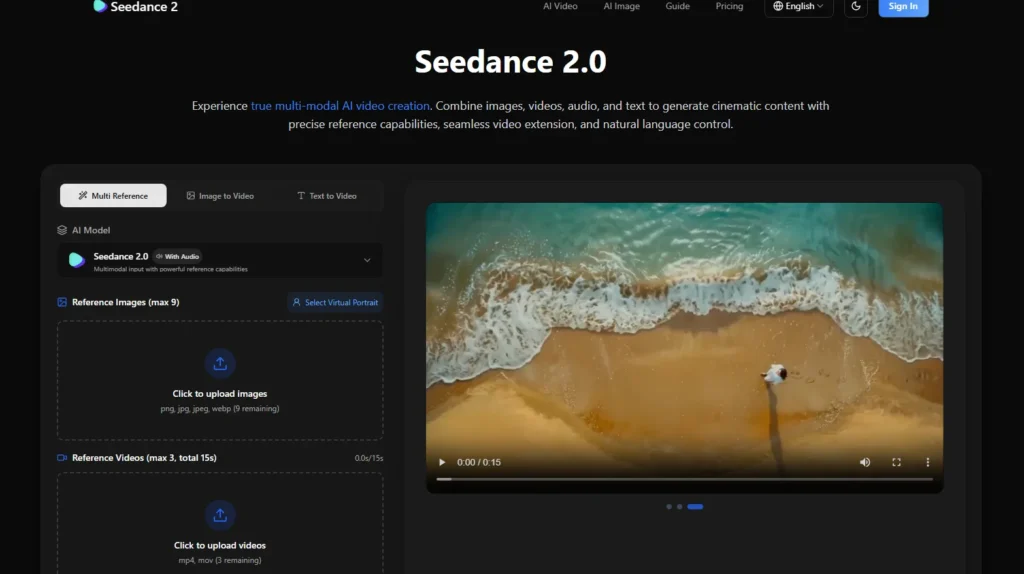Viewport: 1024px width, 574px height.
Task: Switch to Text to Video tab
Action: point(327,195)
